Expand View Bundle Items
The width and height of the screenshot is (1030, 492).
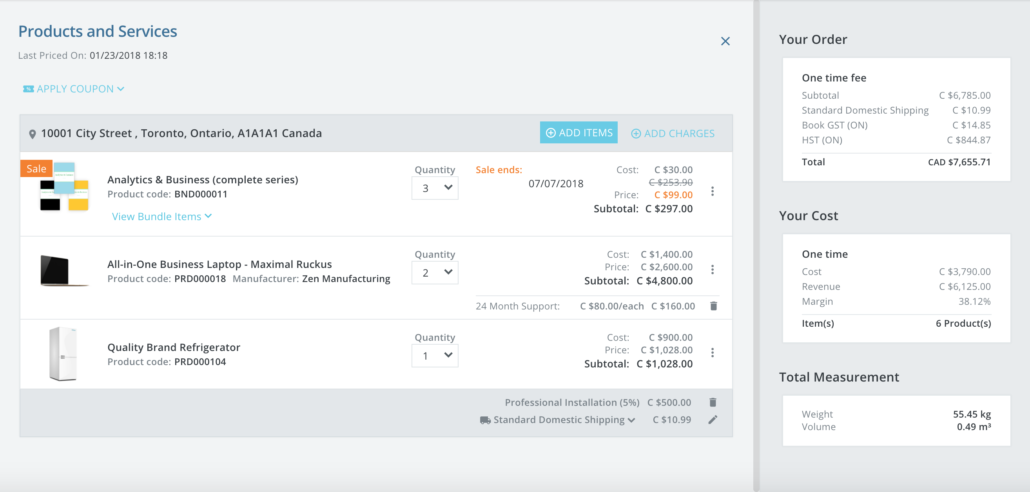(x=162, y=216)
